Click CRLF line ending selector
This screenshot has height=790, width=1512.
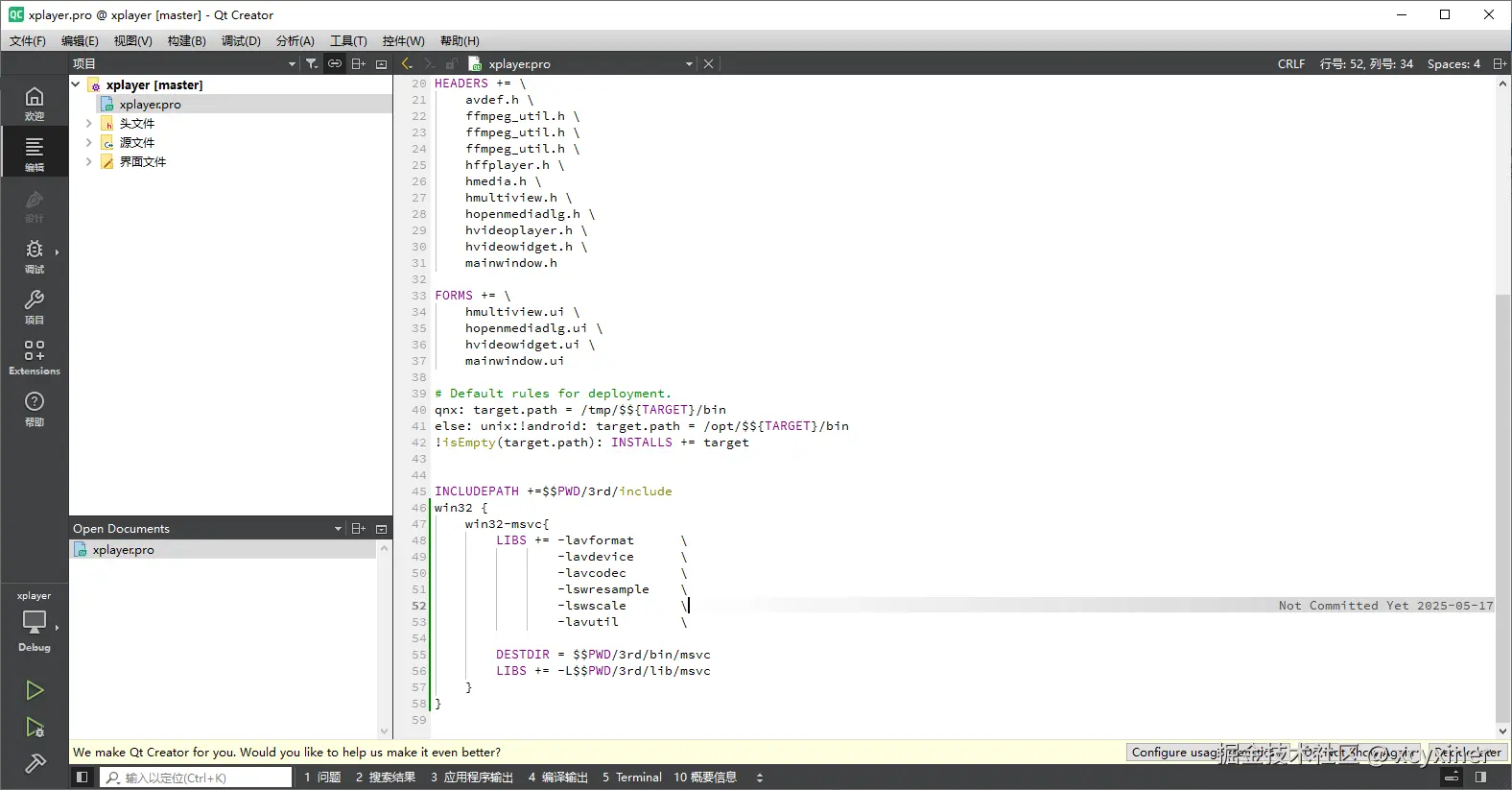[1290, 64]
